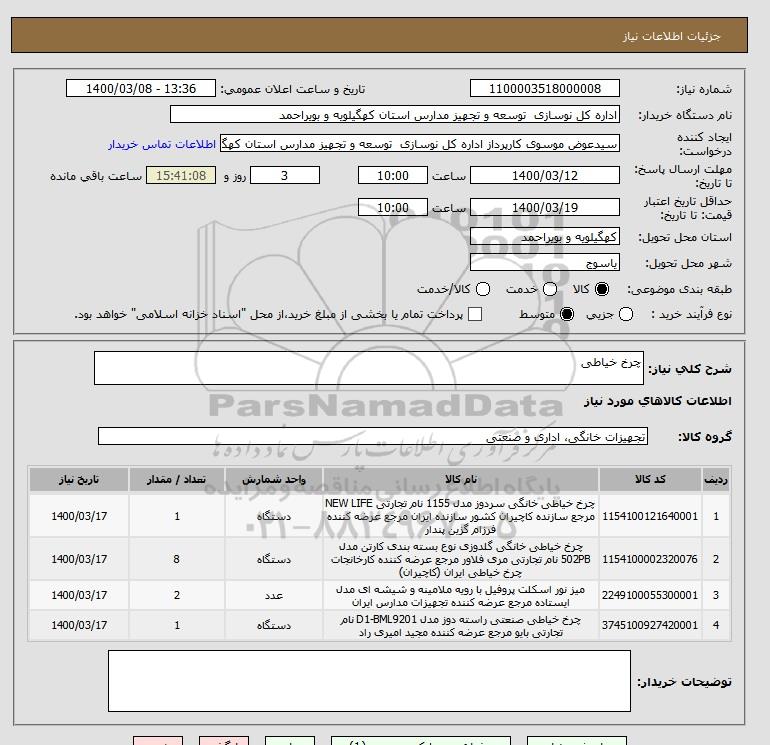Select the خدمت radio button
Viewport: 770px width, 745px height.
coord(550,289)
